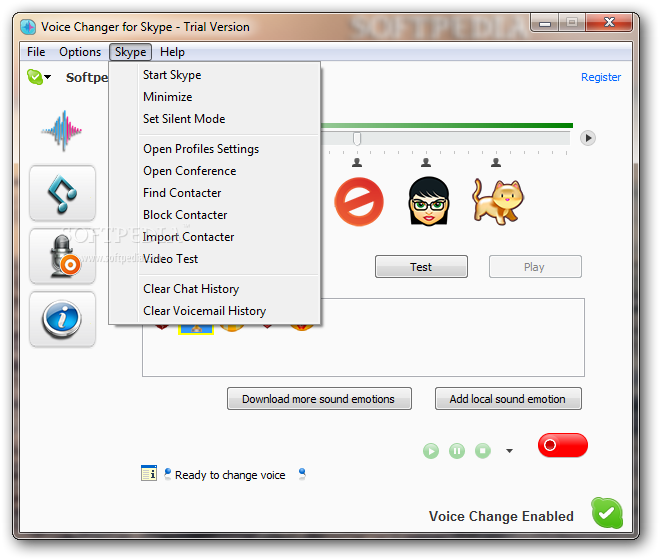
Task: Toggle the green Voice Change Enabled checkmark
Action: point(607,513)
